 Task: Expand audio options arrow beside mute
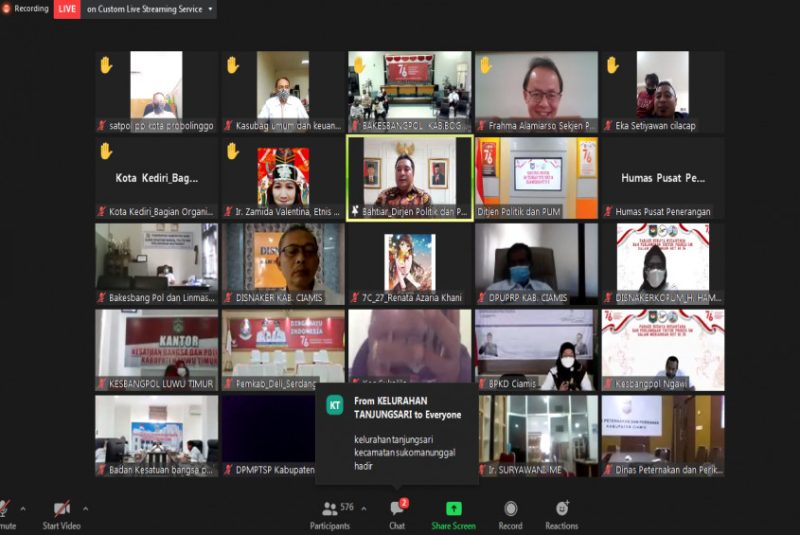(x=23, y=508)
